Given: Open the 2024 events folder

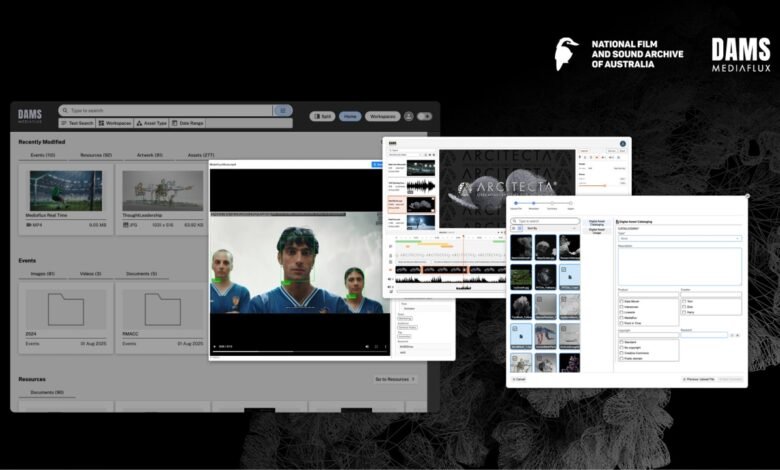Looking at the screenshot, I should pyautogui.click(x=66, y=310).
